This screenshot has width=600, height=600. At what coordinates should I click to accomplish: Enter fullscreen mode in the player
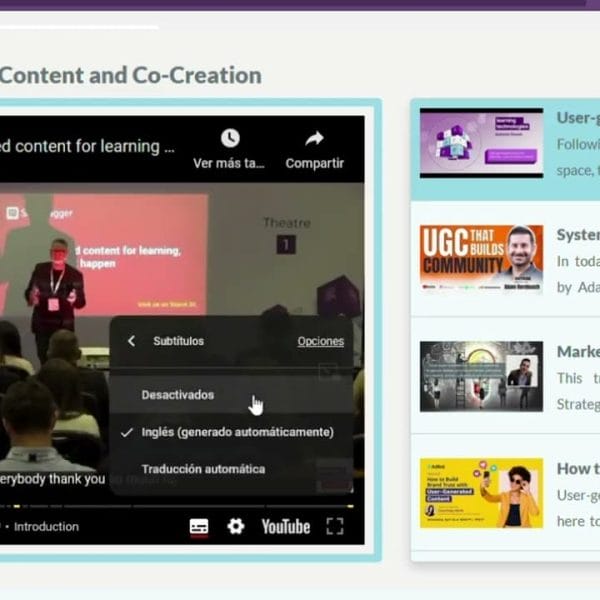[x=335, y=526]
